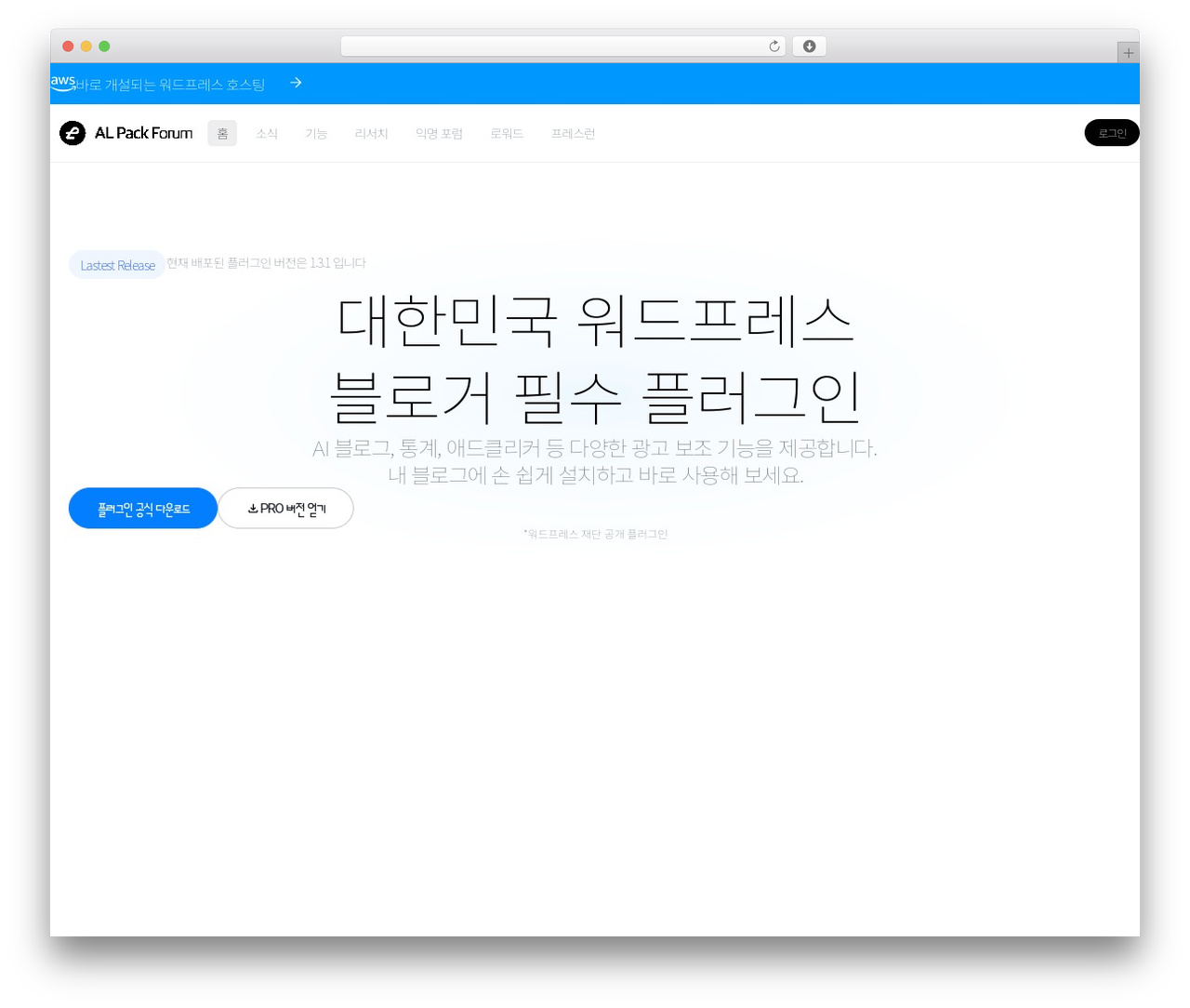This screenshot has height=1008, width=1190.
Task: Open a new browser tab
Action: (x=1128, y=53)
